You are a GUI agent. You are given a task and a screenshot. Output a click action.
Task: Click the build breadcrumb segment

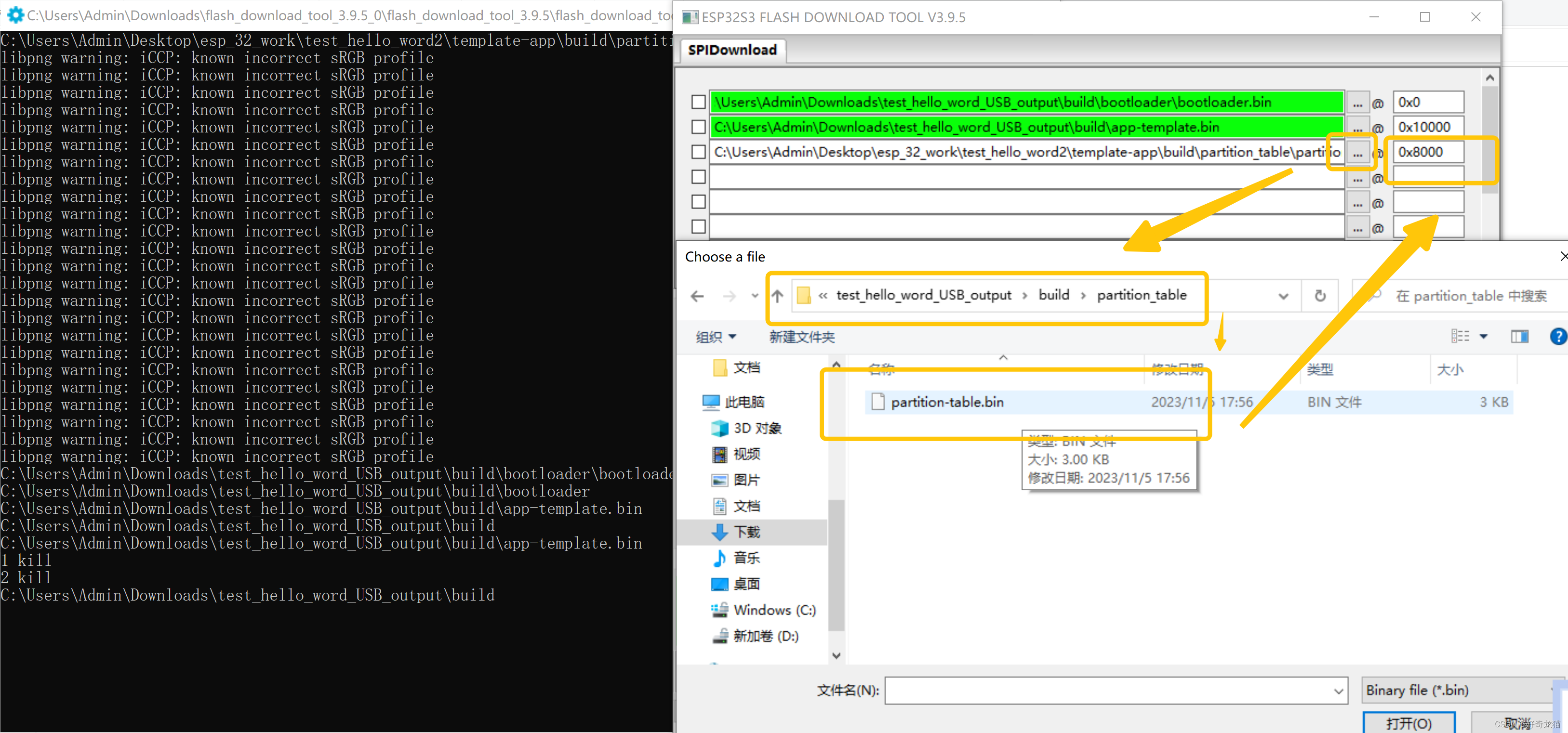pyautogui.click(x=1054, y=295)
